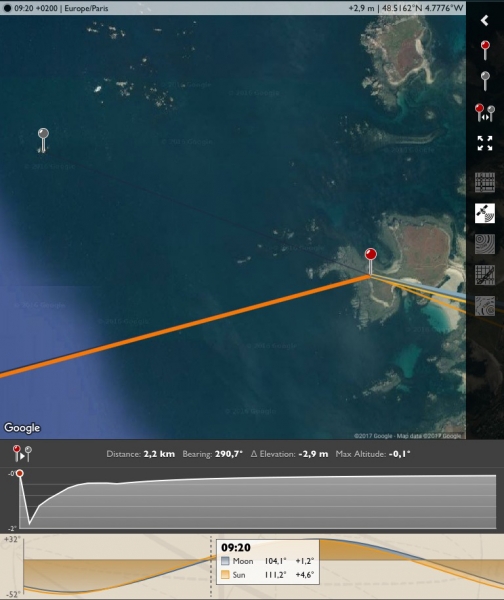Click the coordinates 48.5162°N 4.7776°W
The width and height of the screenshot is (504, 600).
pos(422,8)
